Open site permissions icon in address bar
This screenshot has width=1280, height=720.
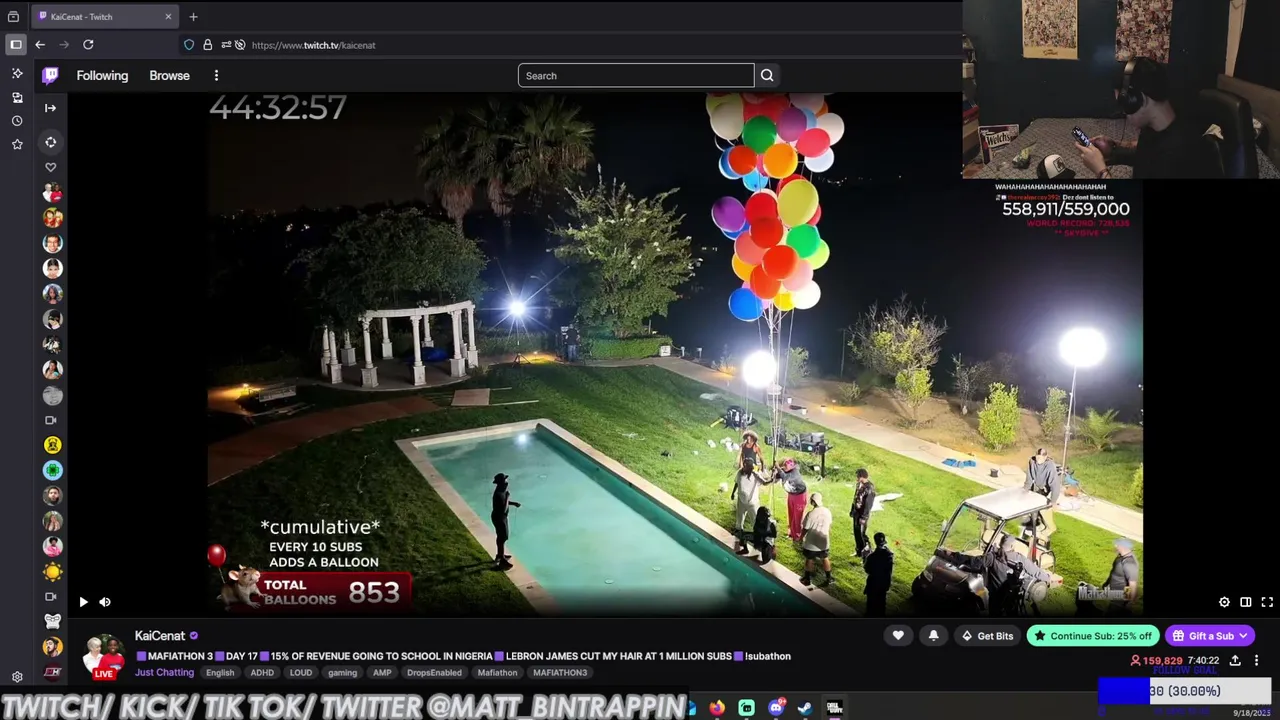(x=226, y=45)
